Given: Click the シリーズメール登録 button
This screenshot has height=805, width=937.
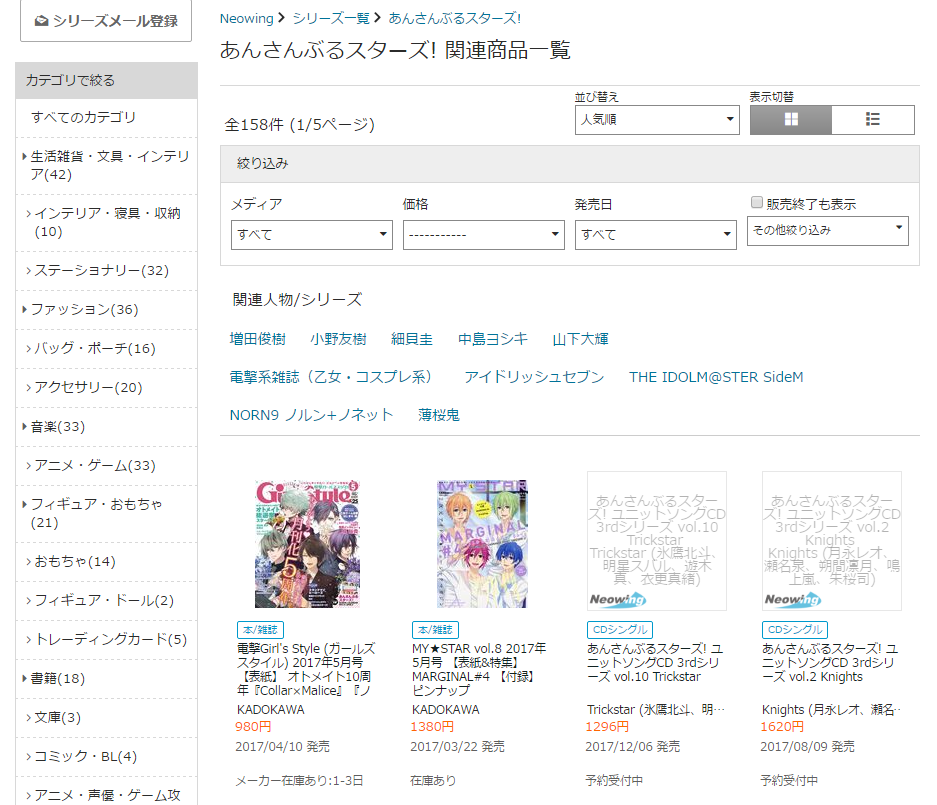Looking at the screenshot, I should (106, 21).
